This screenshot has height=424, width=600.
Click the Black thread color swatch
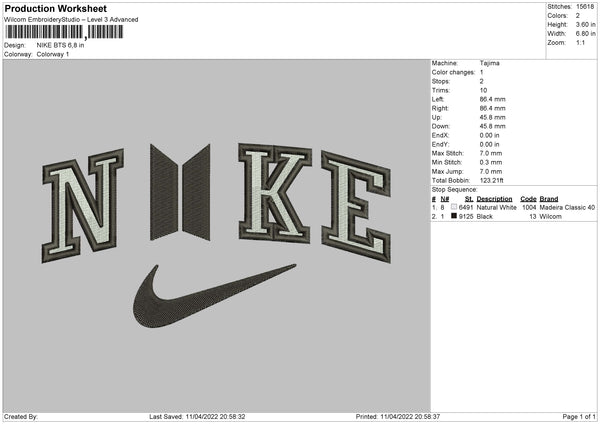454,216
